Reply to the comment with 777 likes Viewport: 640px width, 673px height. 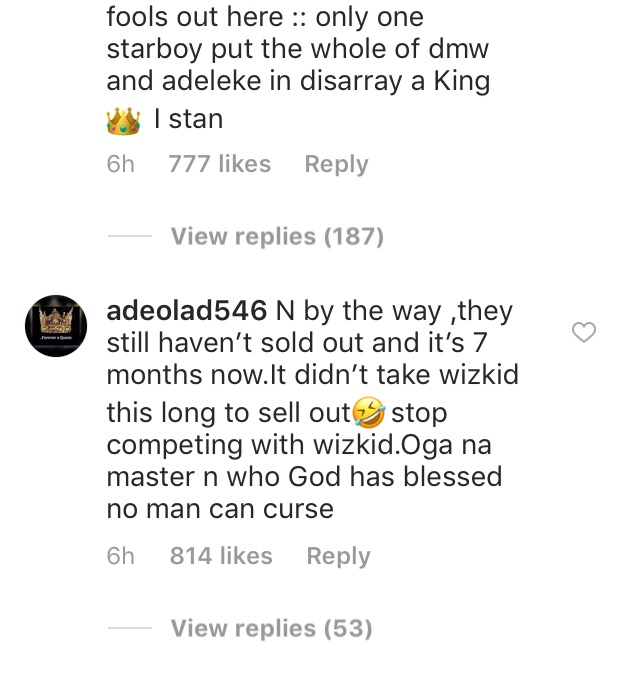click(x=336, y=164)
